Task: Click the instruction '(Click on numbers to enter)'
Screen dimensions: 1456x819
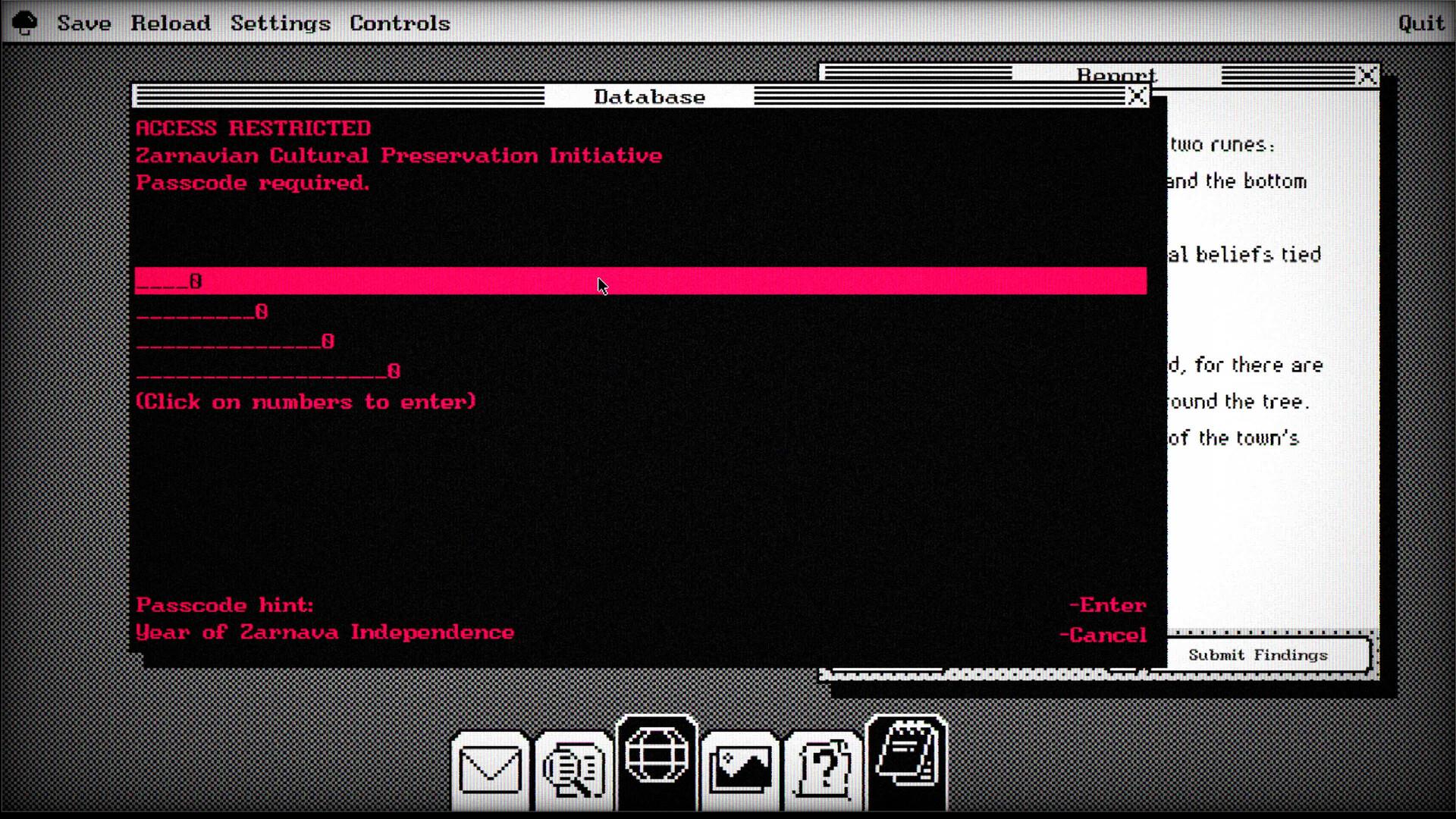Action: [305, 401]
